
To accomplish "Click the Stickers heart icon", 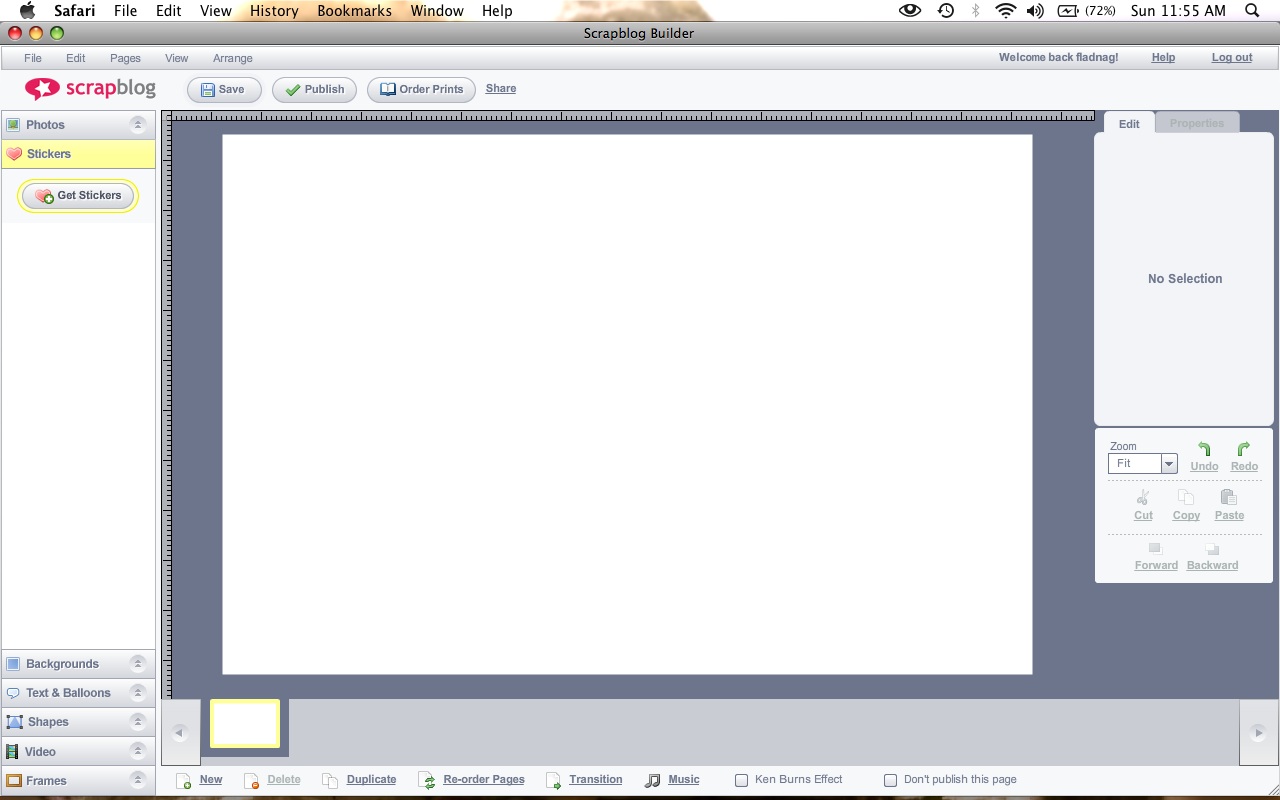I will click(x=14, y=154).
